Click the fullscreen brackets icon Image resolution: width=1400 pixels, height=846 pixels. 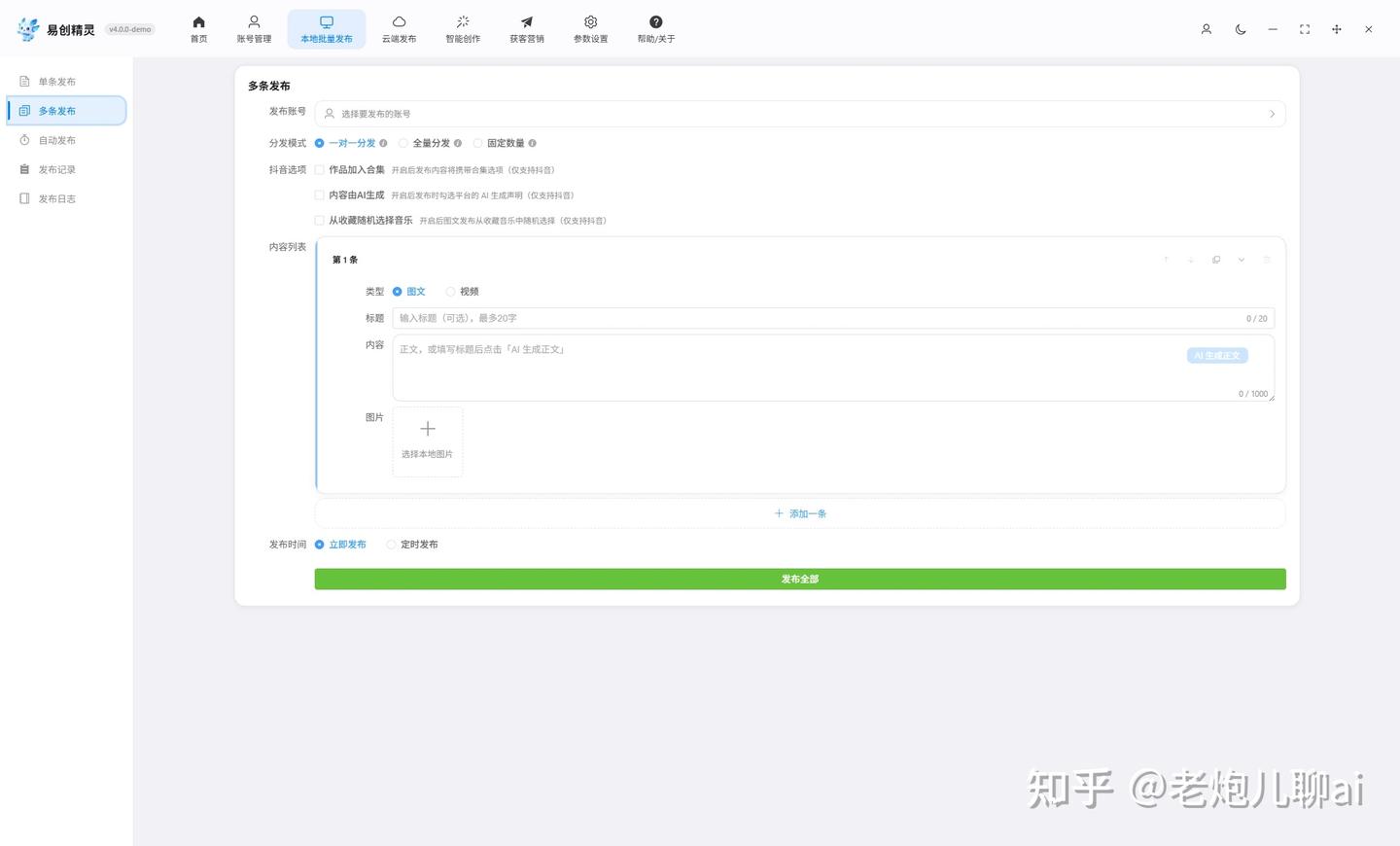(x=1305, y=29)
